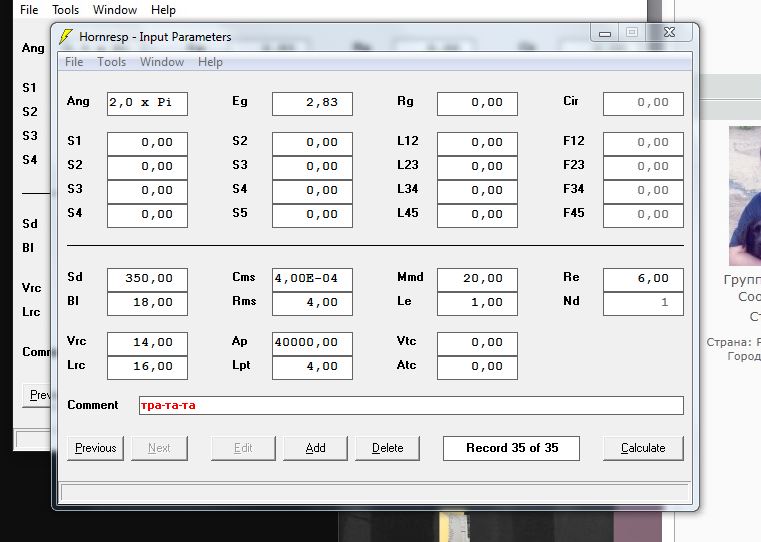
Task: Open Help menu in Input Parameters window
Action: 210,62
